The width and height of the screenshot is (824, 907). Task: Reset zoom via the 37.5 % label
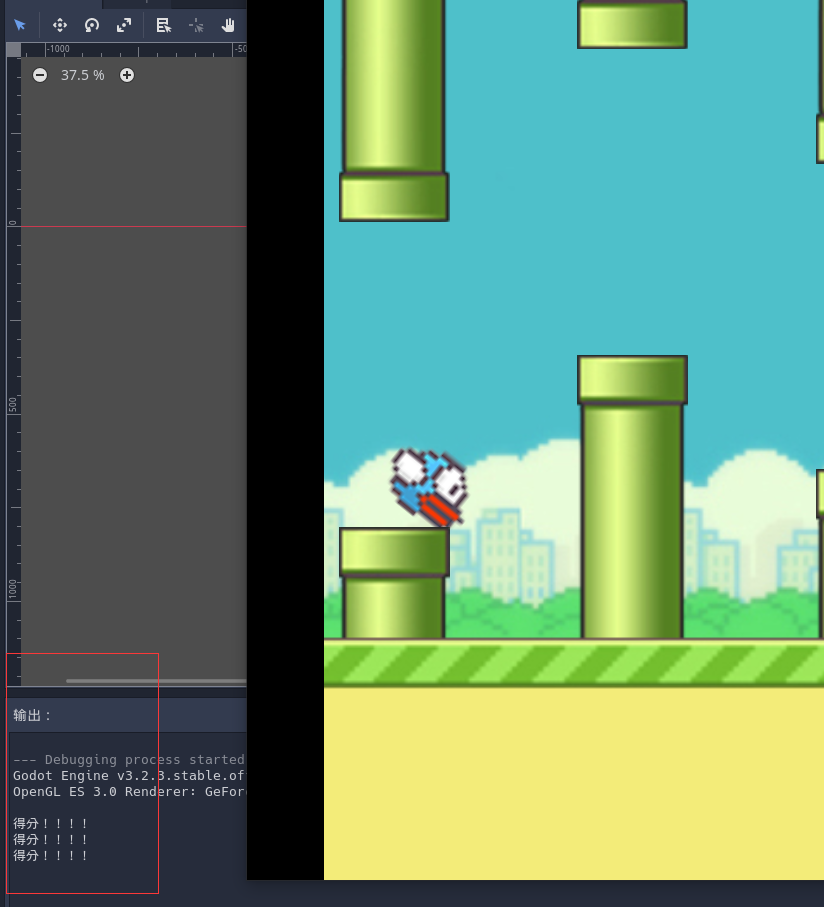[x=83, y=75]
